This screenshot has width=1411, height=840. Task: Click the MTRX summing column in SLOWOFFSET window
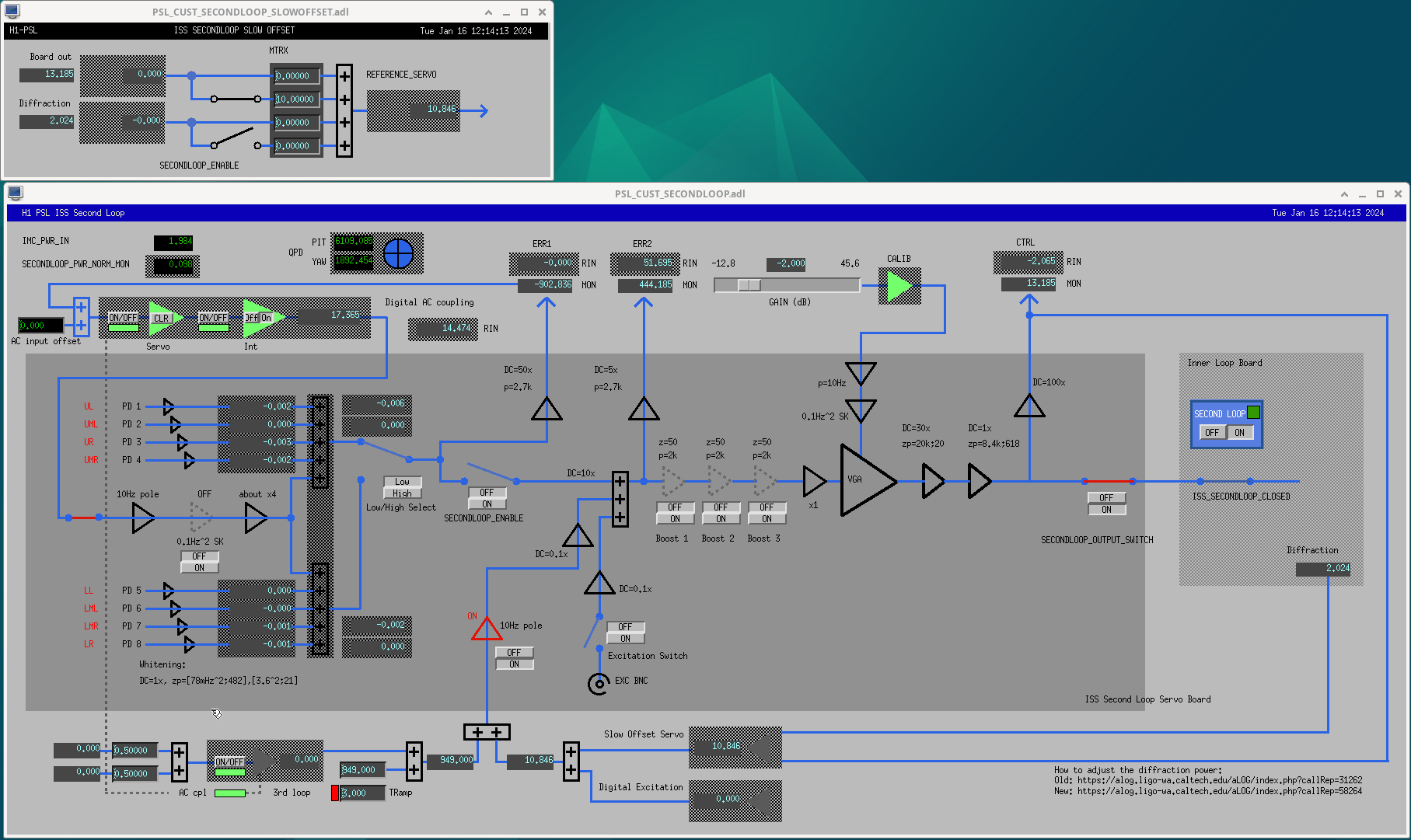[x=344, y=110]
